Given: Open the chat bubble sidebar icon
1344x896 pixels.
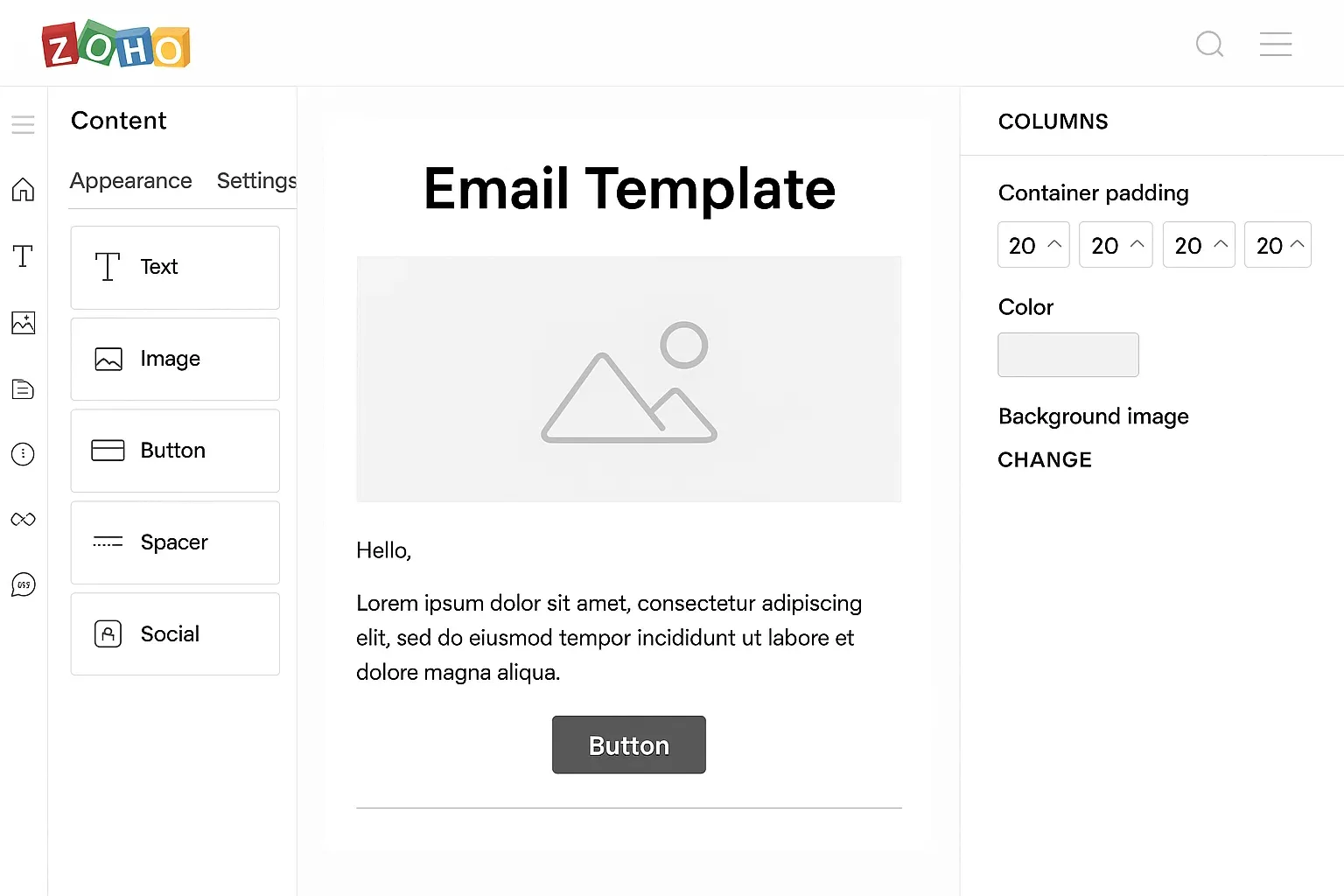Looking at the screenshot, I should (x=24, y=584).
